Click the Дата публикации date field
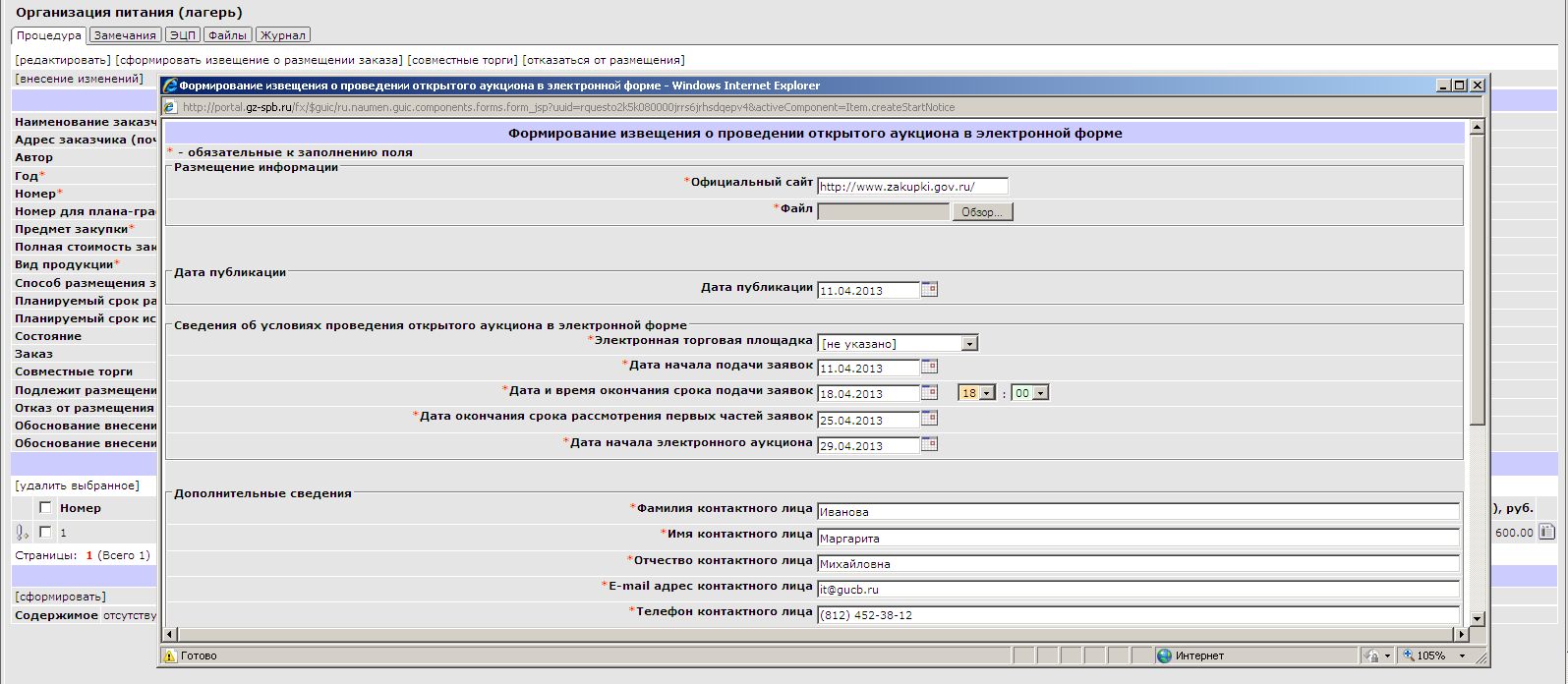1568x684 pixels. tap(868, 290)
